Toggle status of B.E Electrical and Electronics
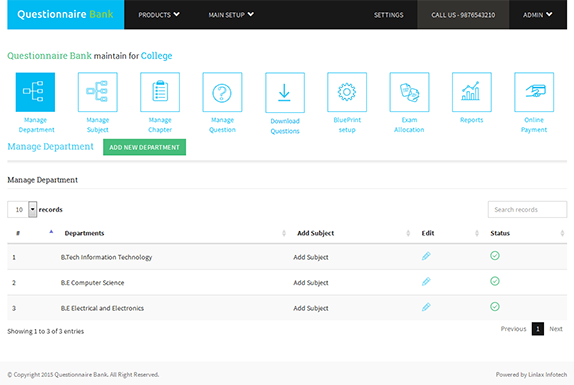 [x=495, y=307]
